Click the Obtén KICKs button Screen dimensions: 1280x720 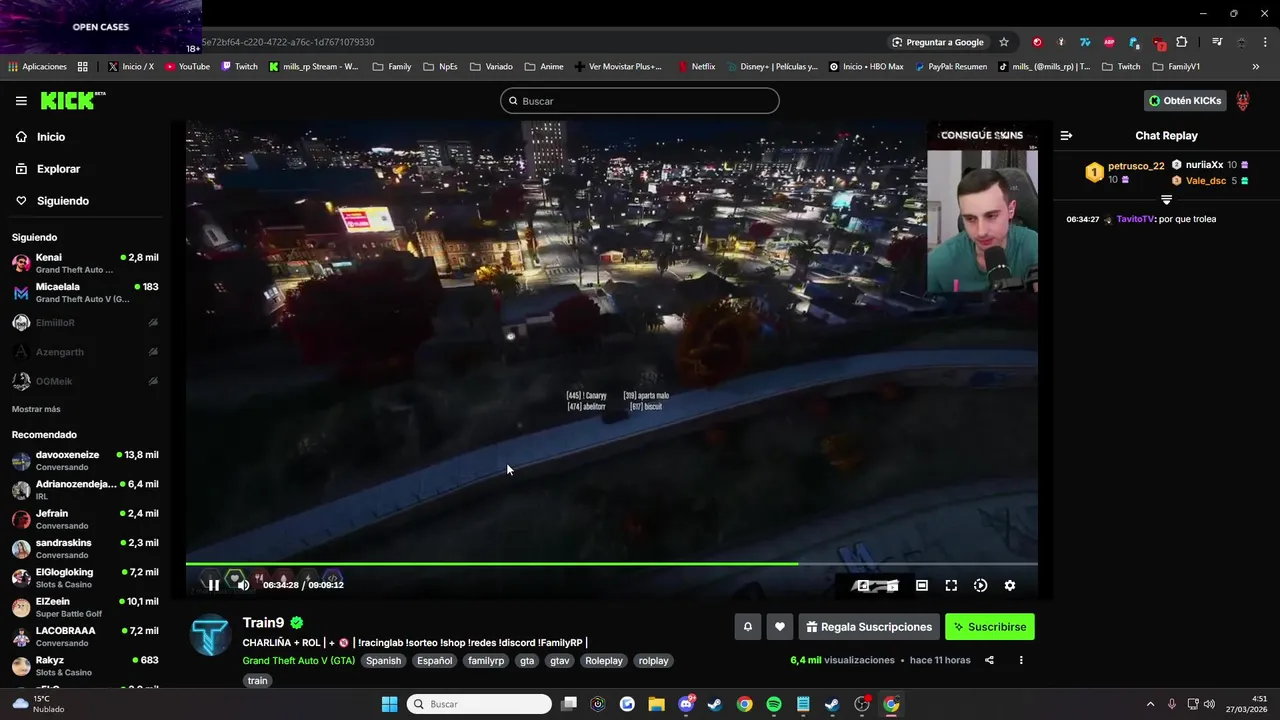coord(1186,101)
